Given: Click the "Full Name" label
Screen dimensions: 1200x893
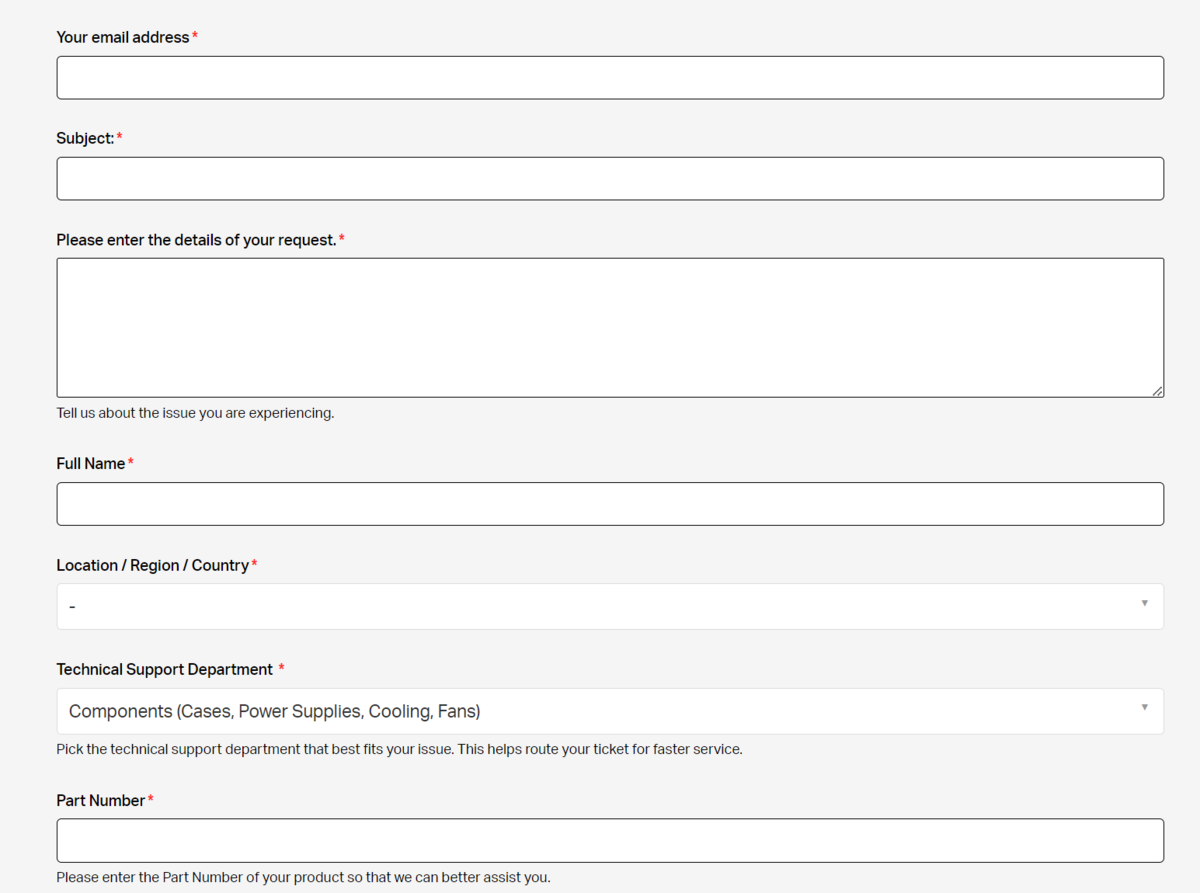Looking at the screenshot, I should 91,464.
